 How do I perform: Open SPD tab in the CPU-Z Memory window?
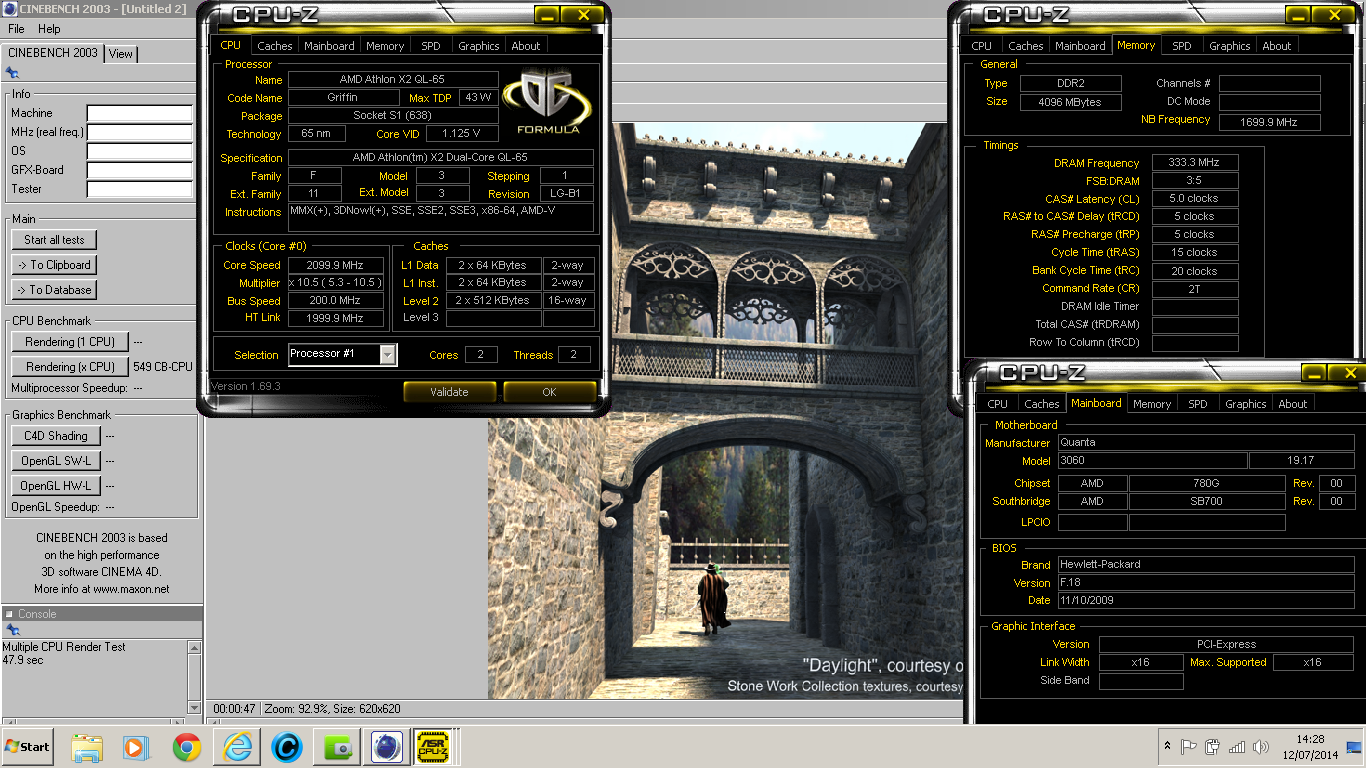[x=1181, y=46]
